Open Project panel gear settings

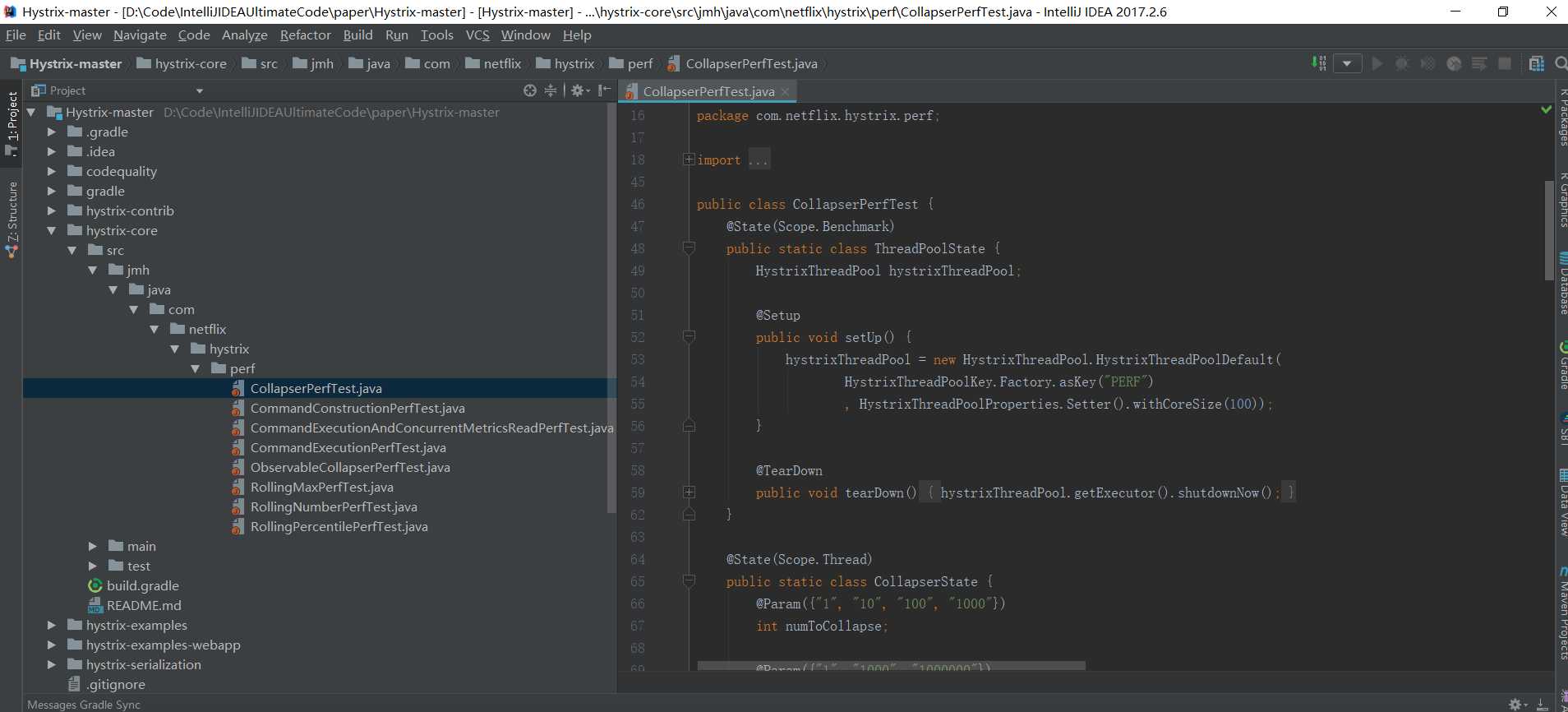[579, 90]
